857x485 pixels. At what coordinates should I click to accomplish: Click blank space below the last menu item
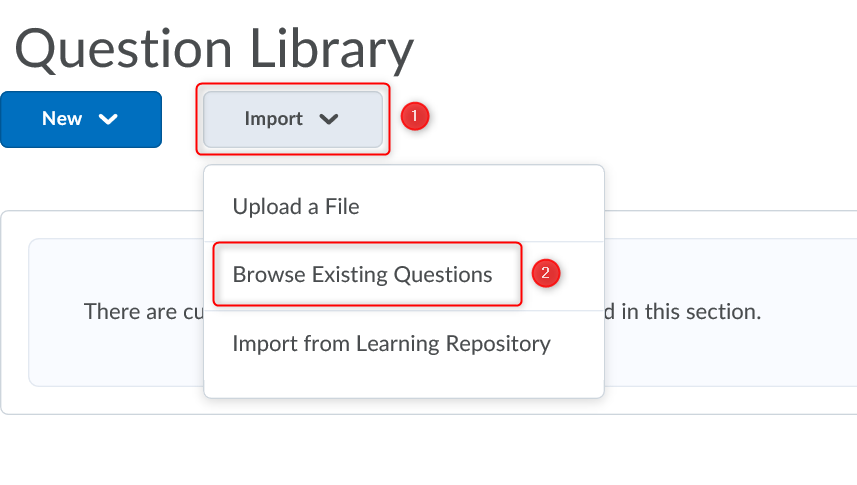400,380
